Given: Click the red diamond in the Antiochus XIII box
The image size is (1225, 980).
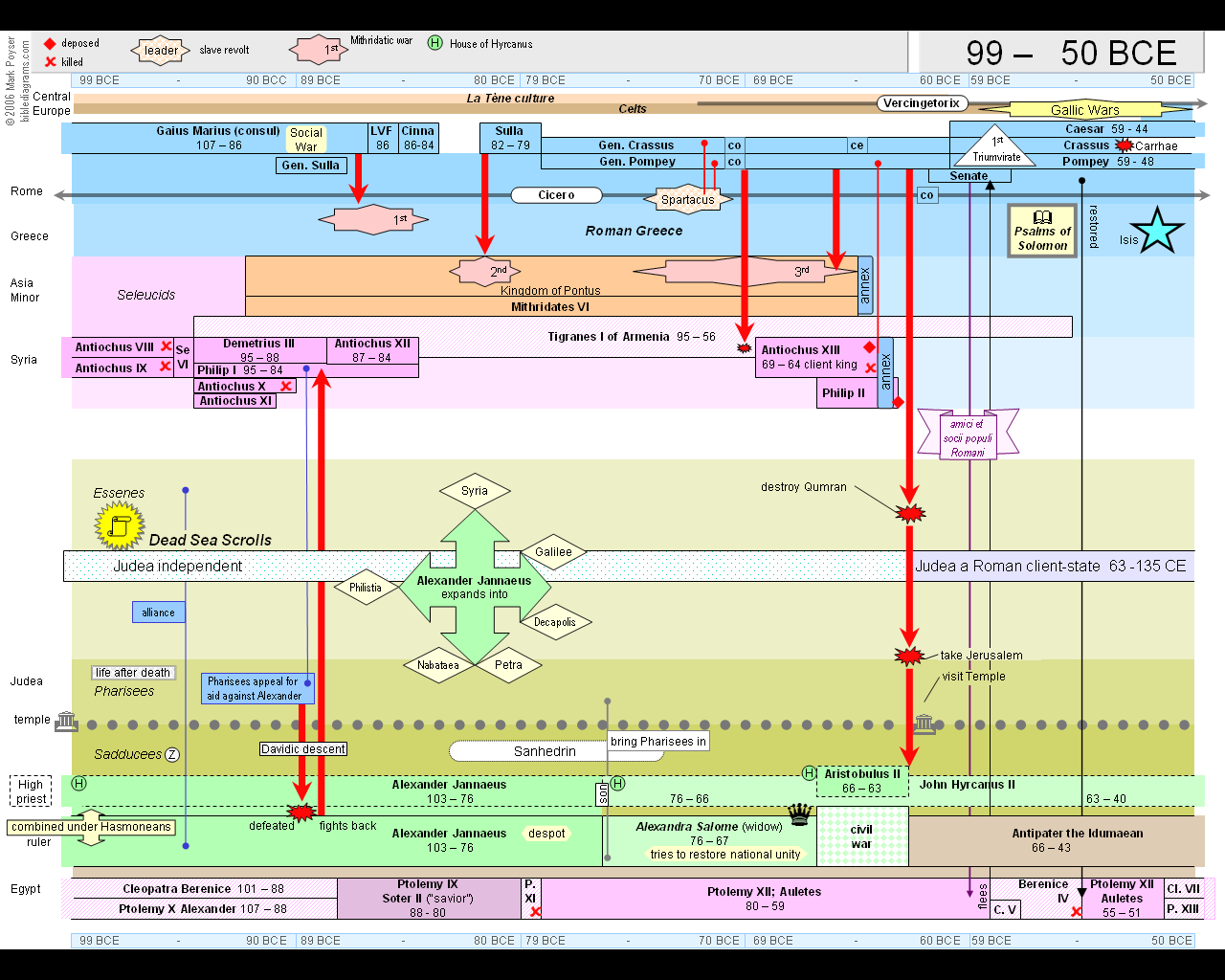Looking at the screenshot, I should pos(869,346).
